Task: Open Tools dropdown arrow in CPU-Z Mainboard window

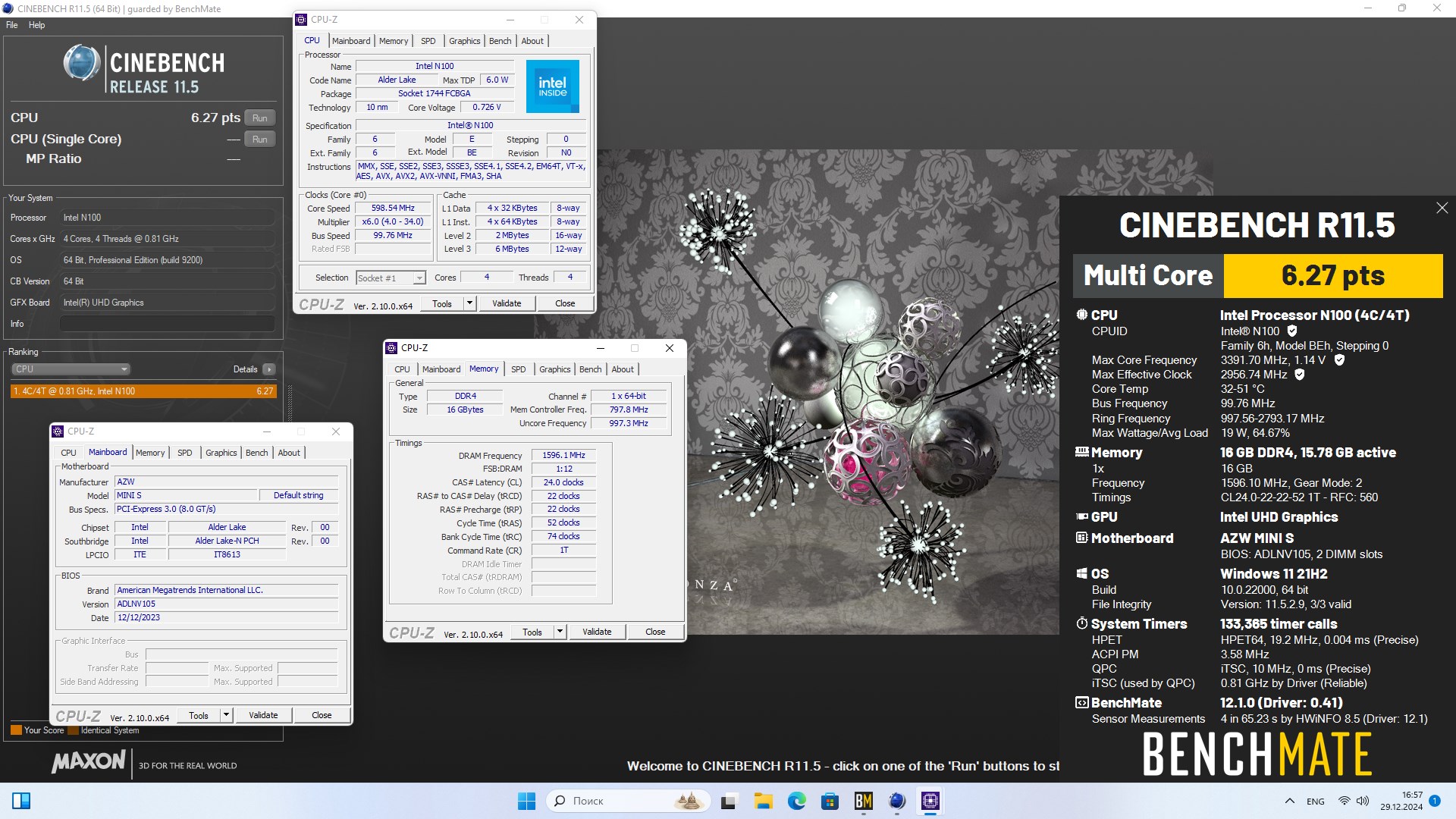Action: (x=226, y=715)
